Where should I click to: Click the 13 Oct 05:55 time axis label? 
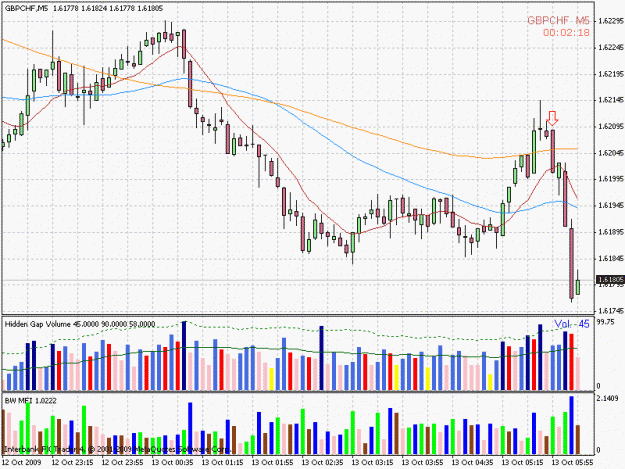[572, 463]
